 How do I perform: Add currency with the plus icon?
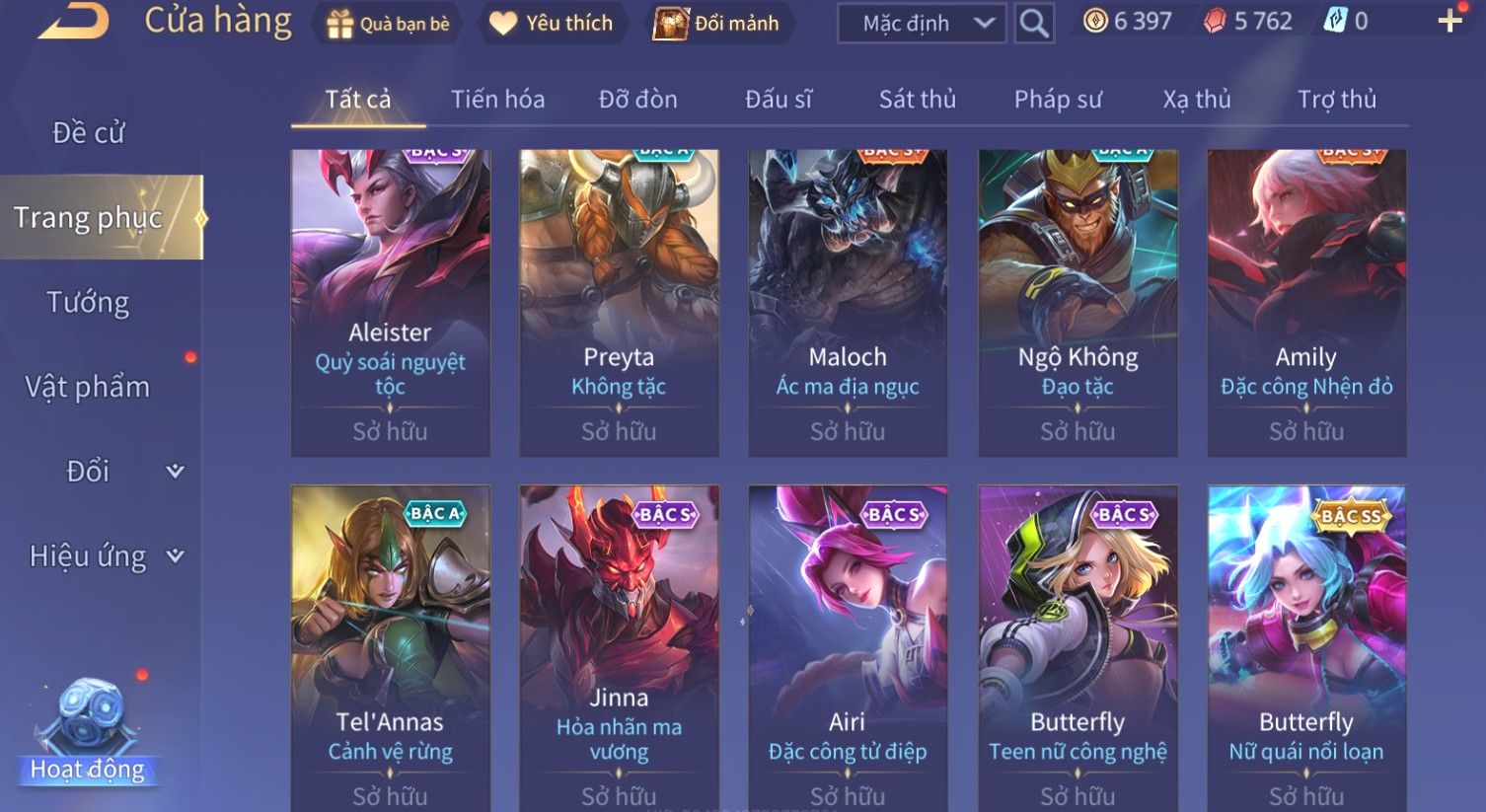pyautogui.click(x=1449, y=21)
